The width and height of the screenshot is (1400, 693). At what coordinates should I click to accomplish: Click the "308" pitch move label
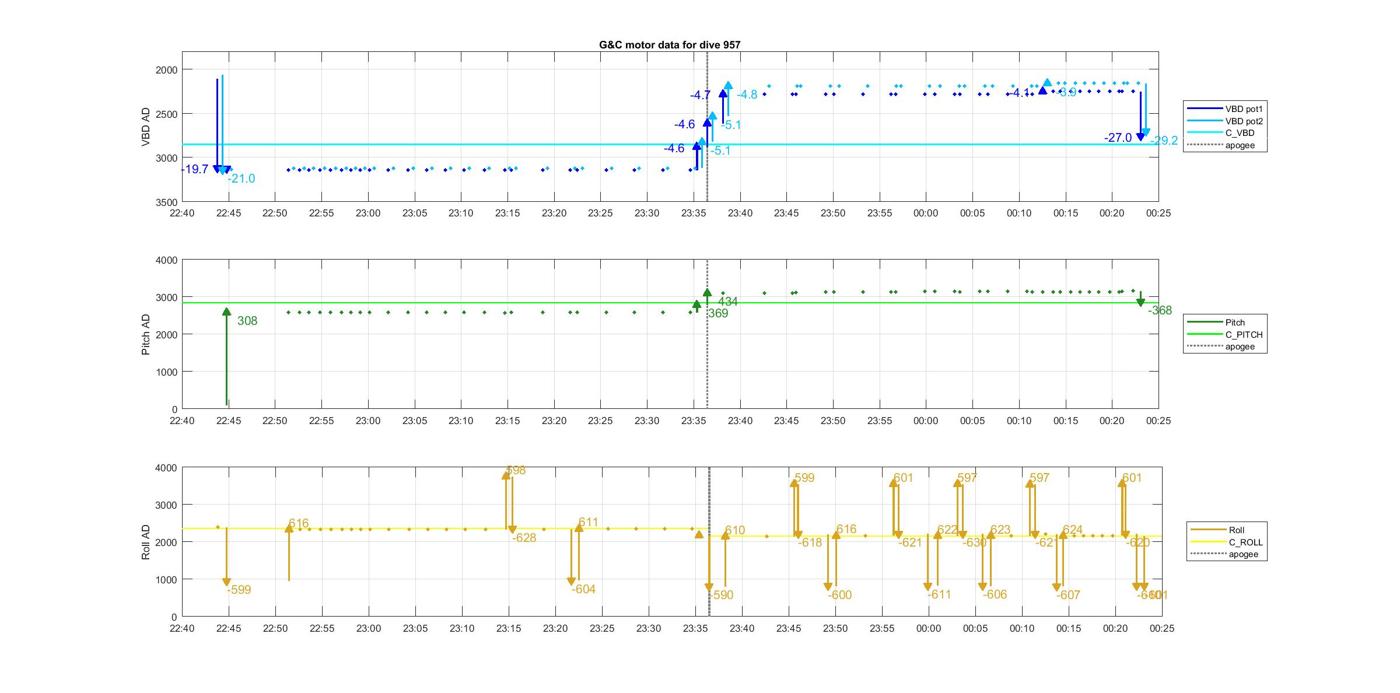coord(247,321)
